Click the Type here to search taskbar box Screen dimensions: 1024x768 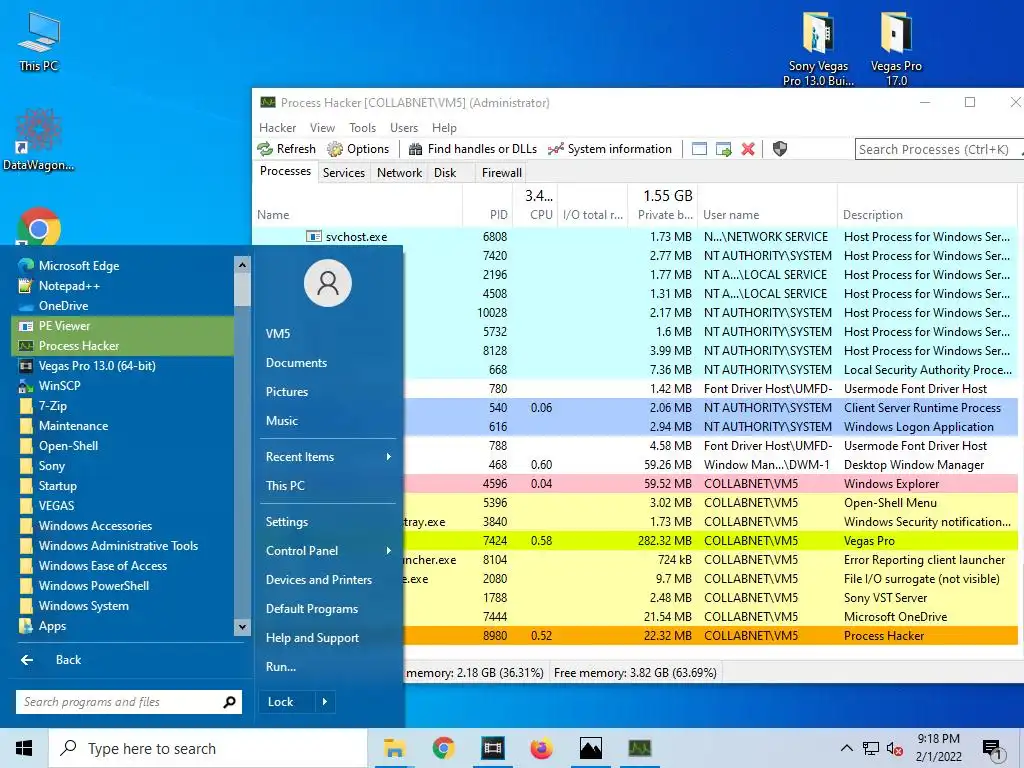click(208, 748)
